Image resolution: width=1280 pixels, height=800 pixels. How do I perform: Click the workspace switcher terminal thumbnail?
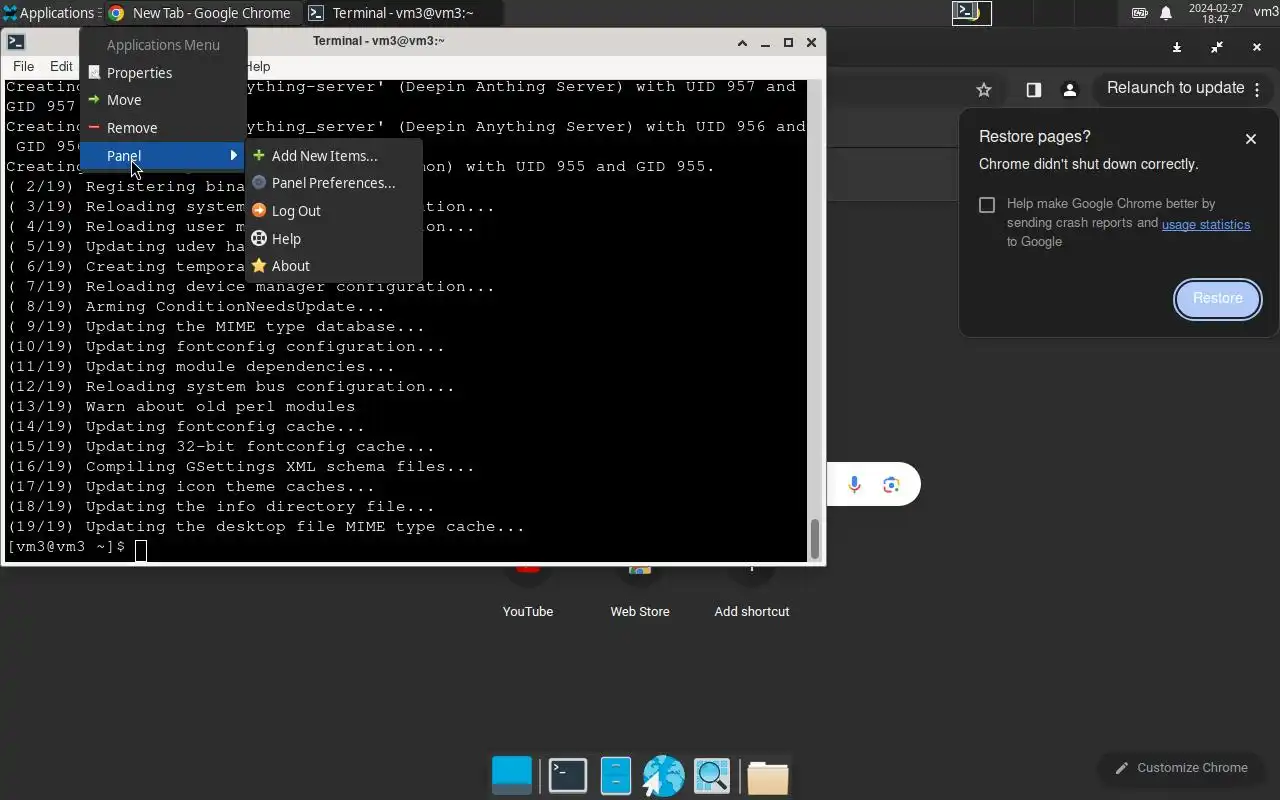971,13
